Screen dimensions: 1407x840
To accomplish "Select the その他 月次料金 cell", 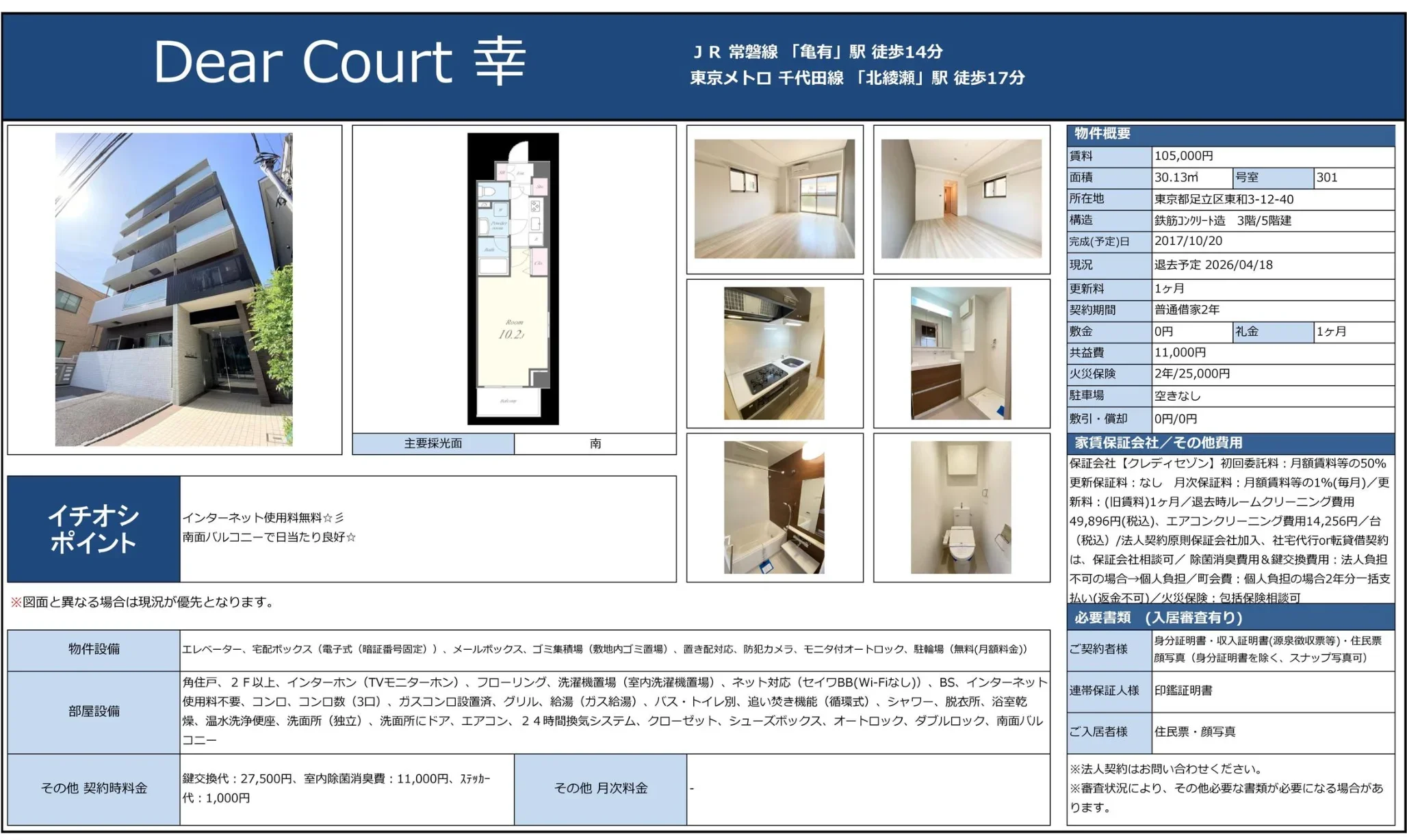I will pyautogui.click(x=600, y=788).
